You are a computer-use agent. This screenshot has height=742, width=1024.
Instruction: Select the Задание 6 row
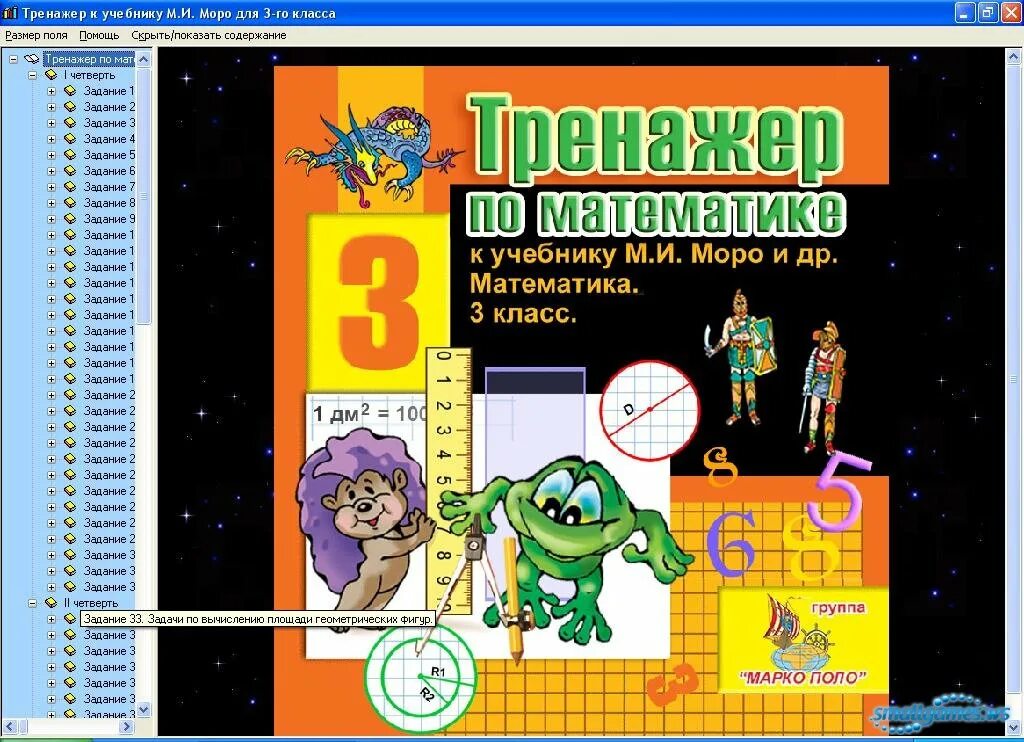click(x=109, y=171)
